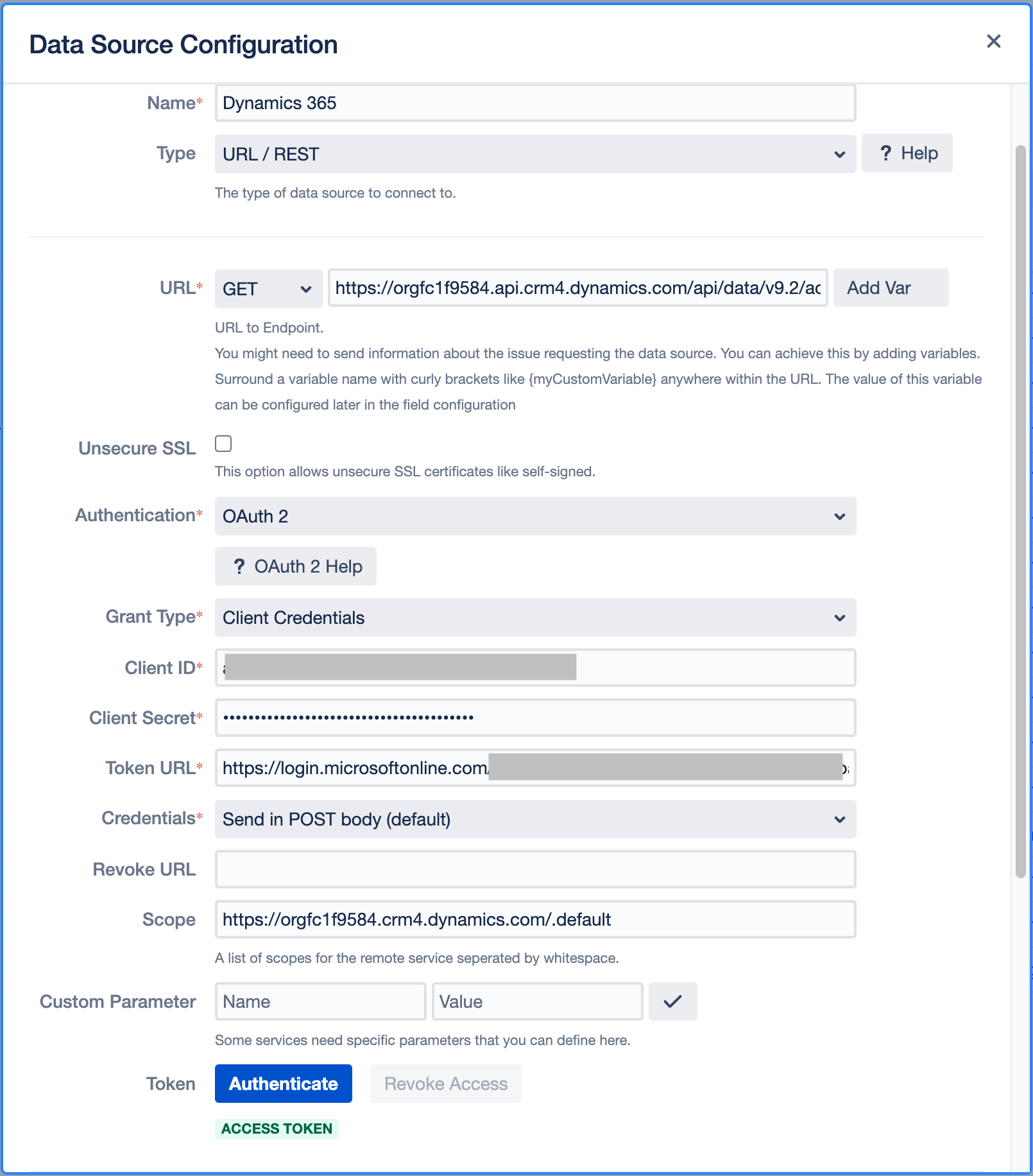The image size is (1033, 1176).
Task: Click the empty Revoke URL field
Action: (534, 869)
